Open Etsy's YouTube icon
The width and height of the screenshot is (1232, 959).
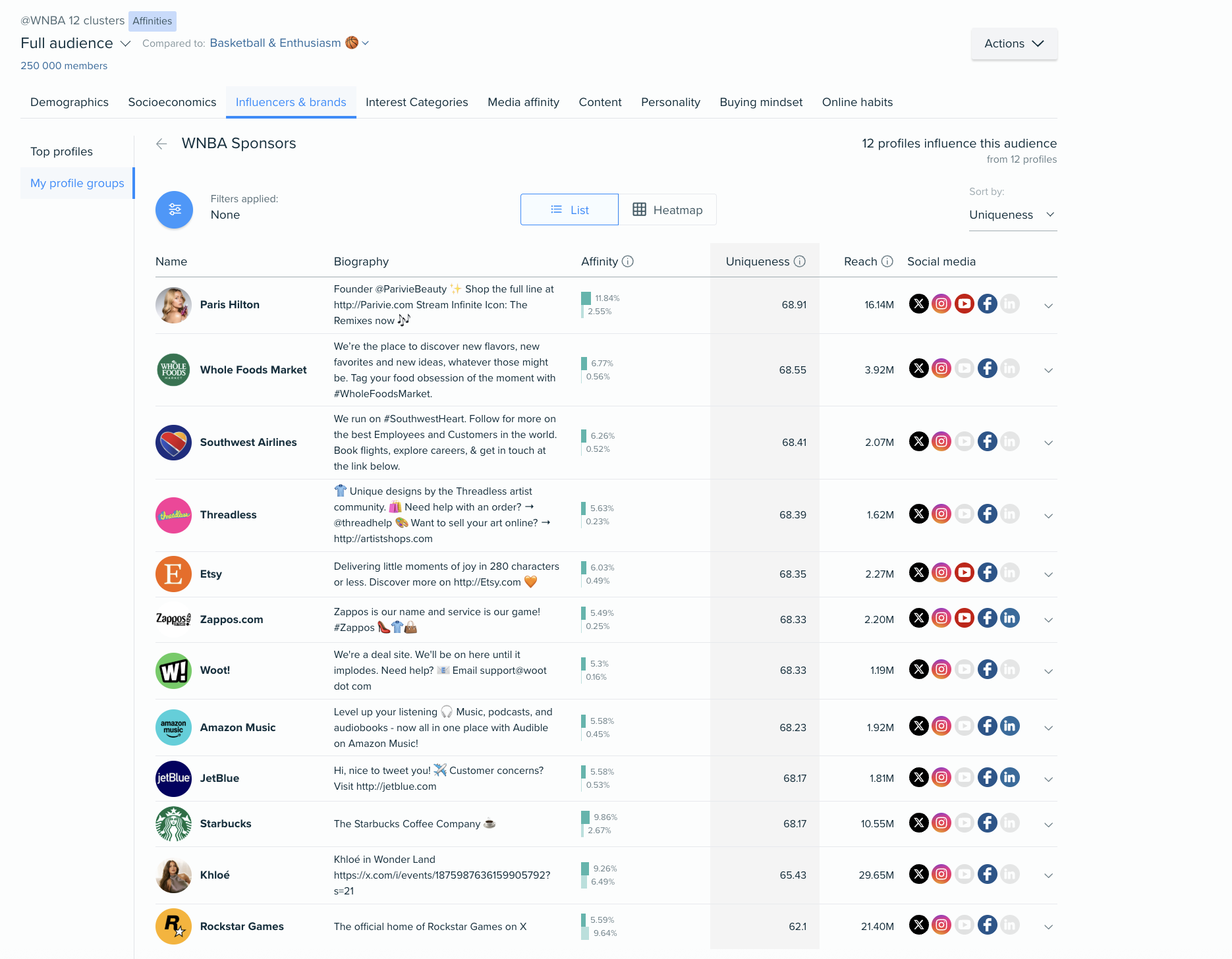click(x=965, y=572)
